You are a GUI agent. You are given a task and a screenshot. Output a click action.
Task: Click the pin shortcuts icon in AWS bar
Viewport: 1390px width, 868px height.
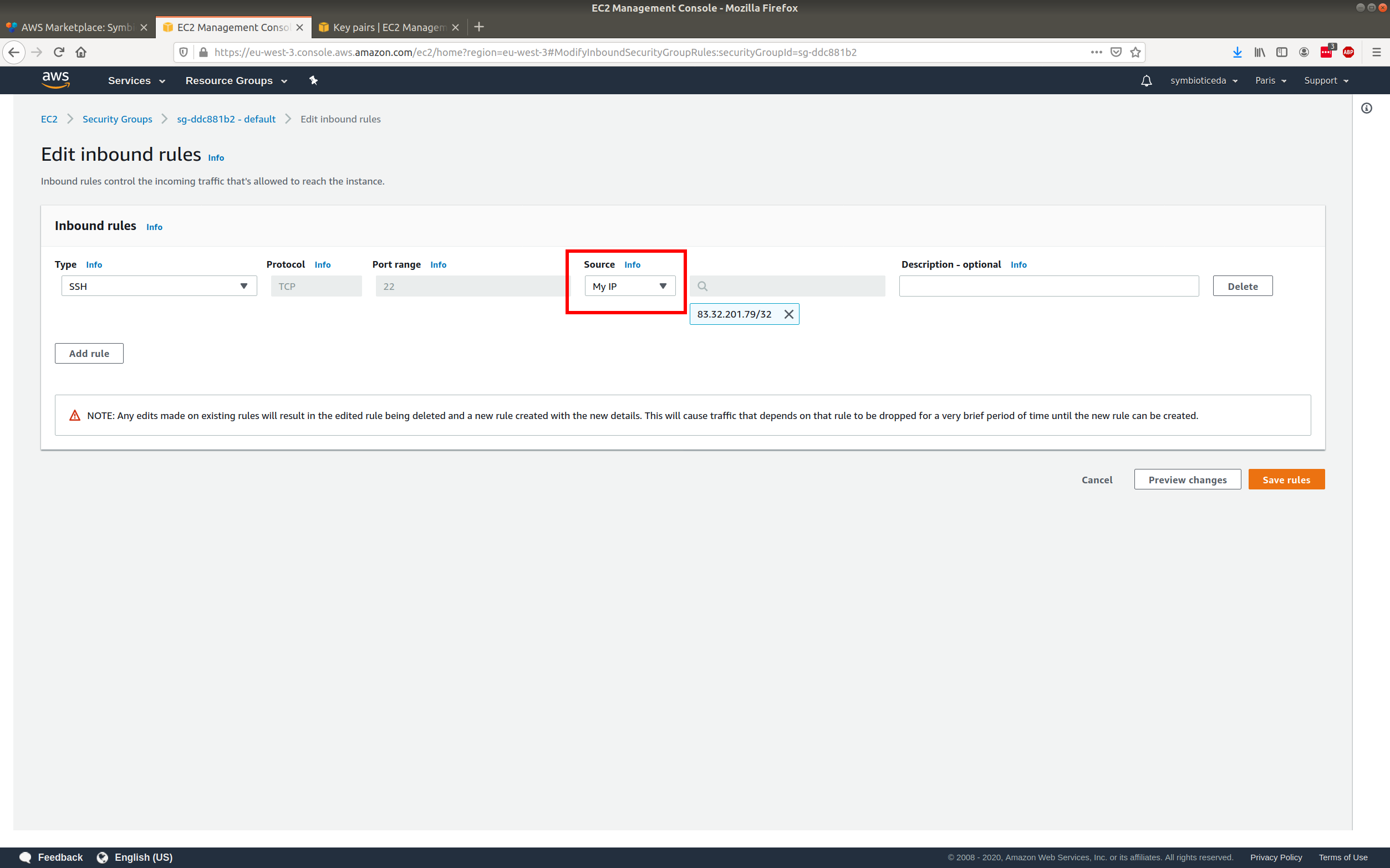click(x=313, y=80)
